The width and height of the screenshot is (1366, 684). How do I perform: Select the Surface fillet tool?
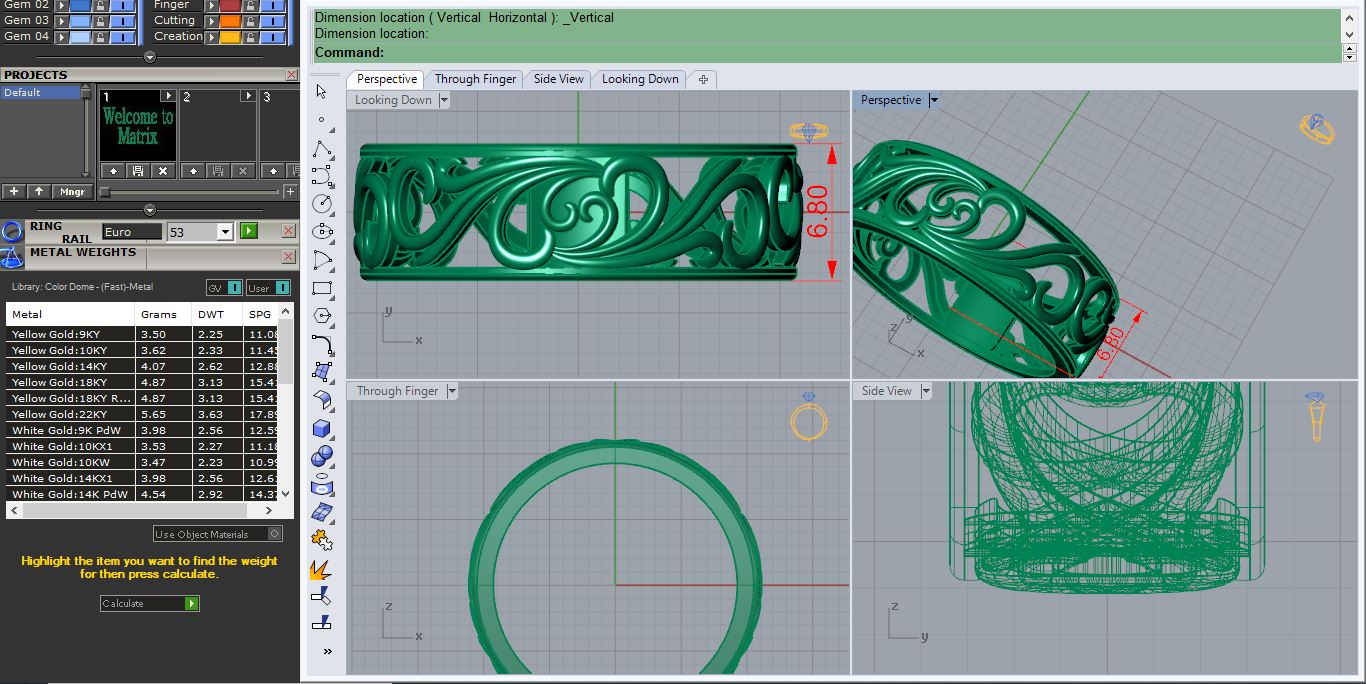click(322, 400)
